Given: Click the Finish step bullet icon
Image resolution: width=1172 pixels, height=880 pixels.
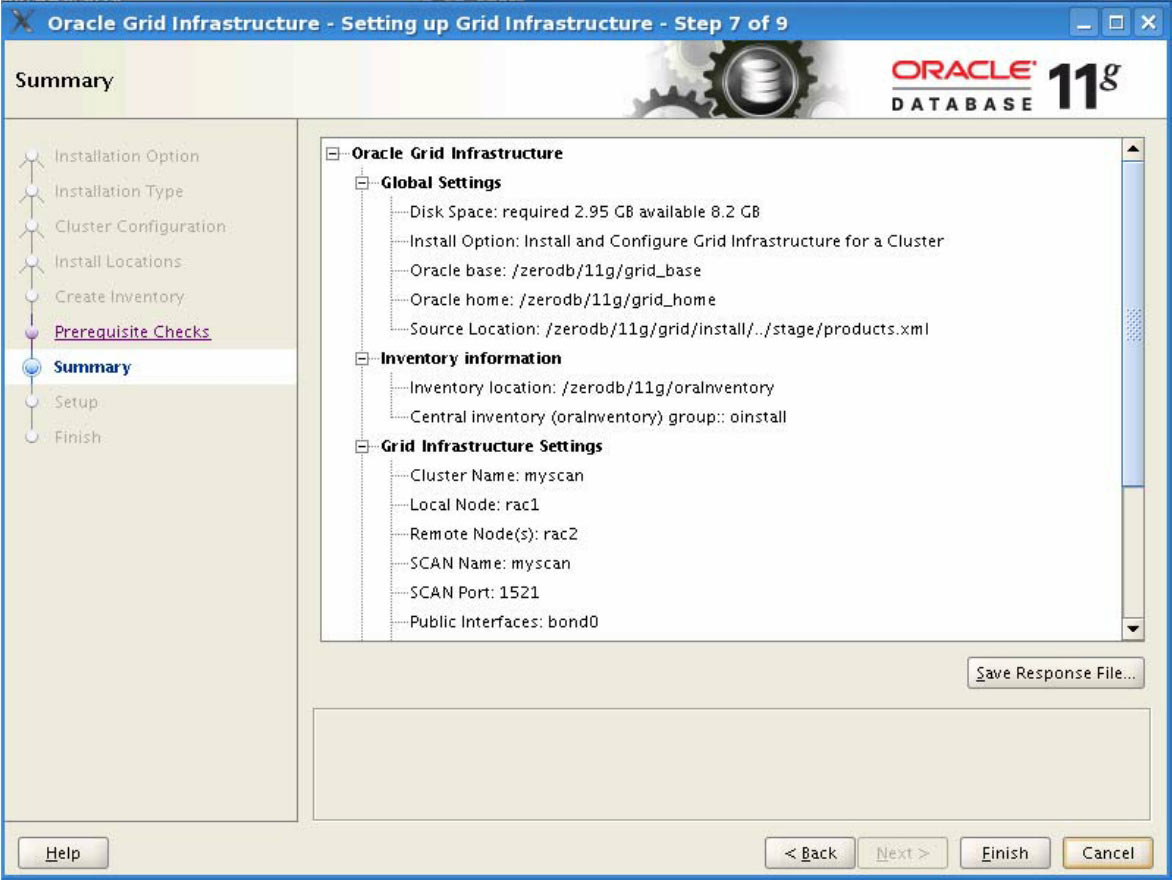Looking at the screenshot, I should pos(32,438).
